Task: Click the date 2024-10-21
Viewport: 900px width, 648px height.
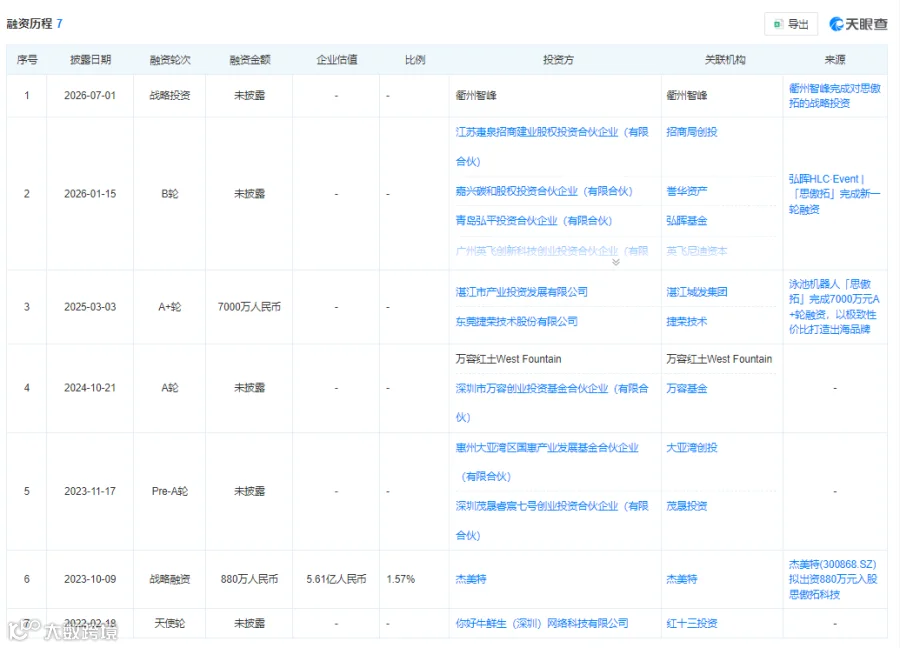Action: 90,388
